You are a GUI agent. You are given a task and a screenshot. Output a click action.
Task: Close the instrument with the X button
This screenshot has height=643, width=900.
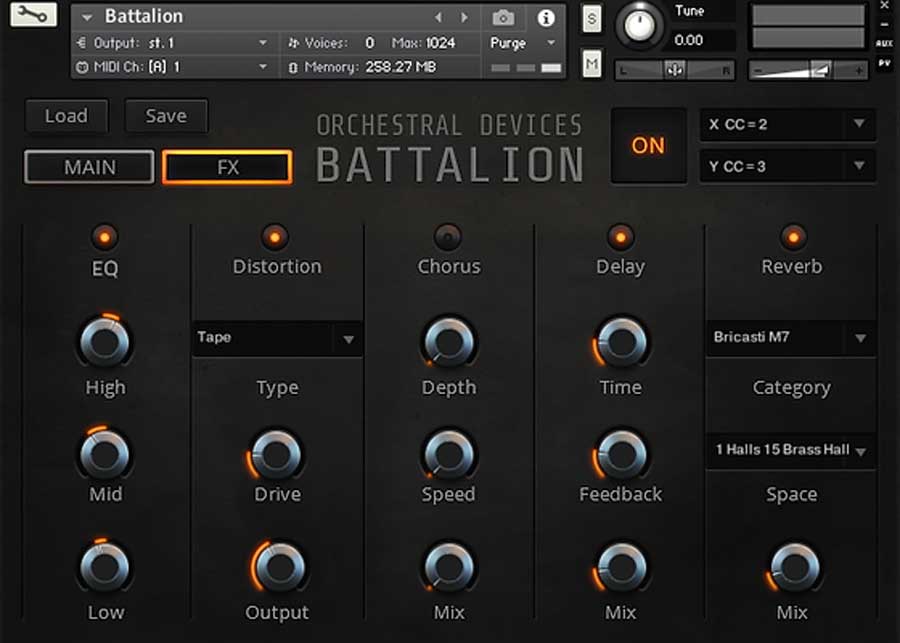[x=885, y=5]
